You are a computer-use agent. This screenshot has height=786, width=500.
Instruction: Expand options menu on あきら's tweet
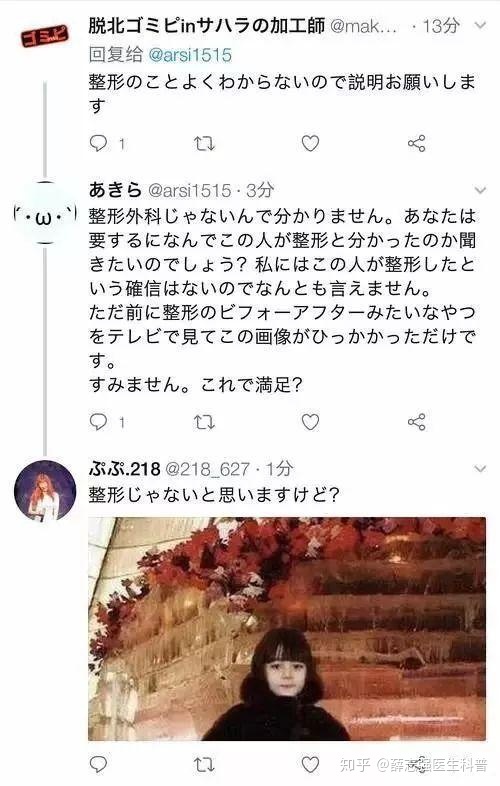click(480, 190)
